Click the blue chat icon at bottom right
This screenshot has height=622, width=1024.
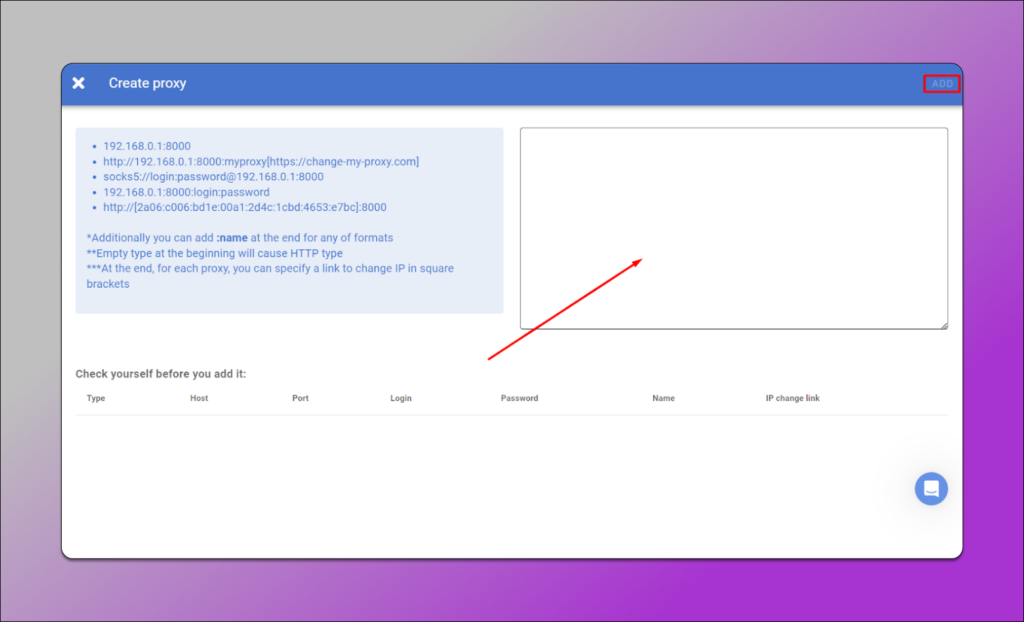[931, 488]
